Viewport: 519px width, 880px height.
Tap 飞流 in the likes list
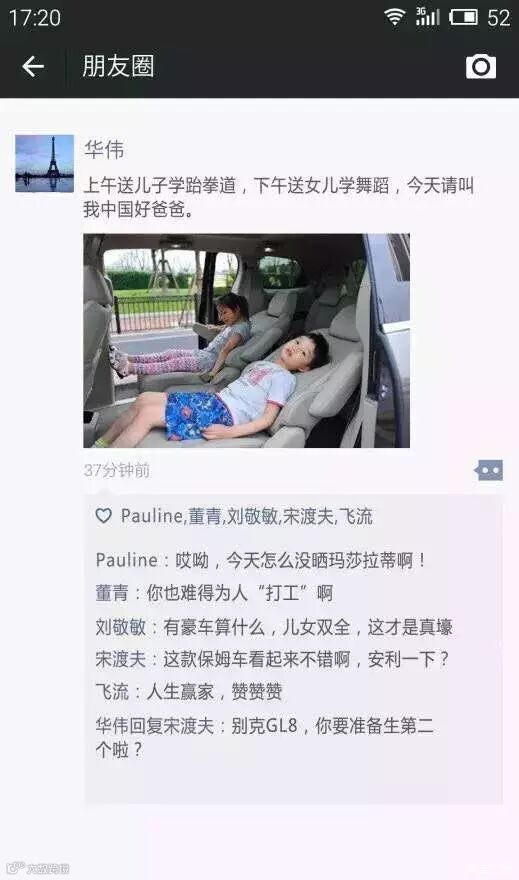coord(356,516)
